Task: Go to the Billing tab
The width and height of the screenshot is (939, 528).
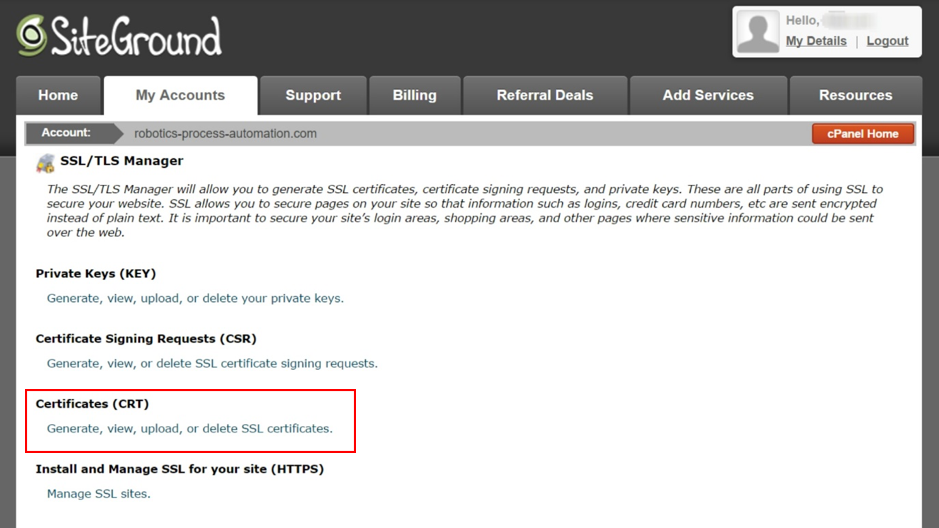Action: (414, 95)
